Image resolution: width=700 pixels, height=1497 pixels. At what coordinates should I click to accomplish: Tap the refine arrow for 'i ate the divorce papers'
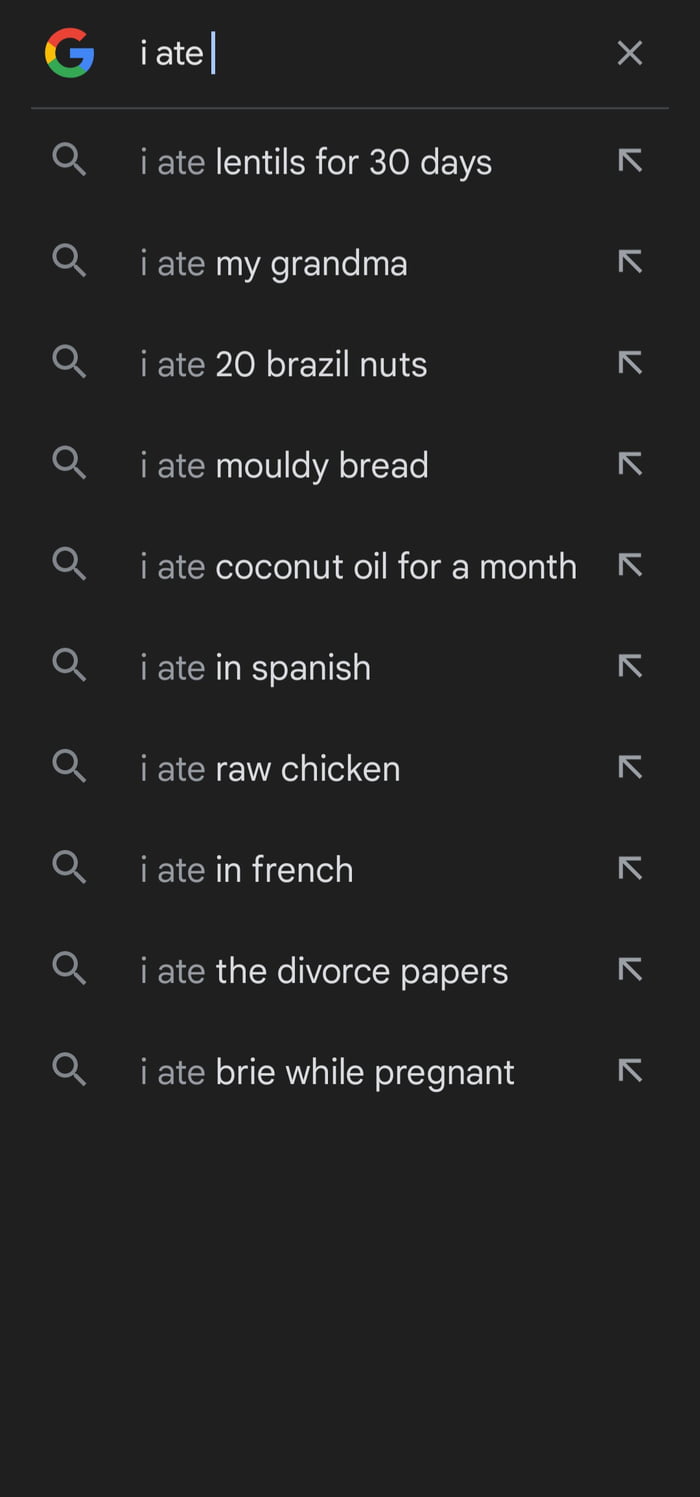(x=630, y=969)
